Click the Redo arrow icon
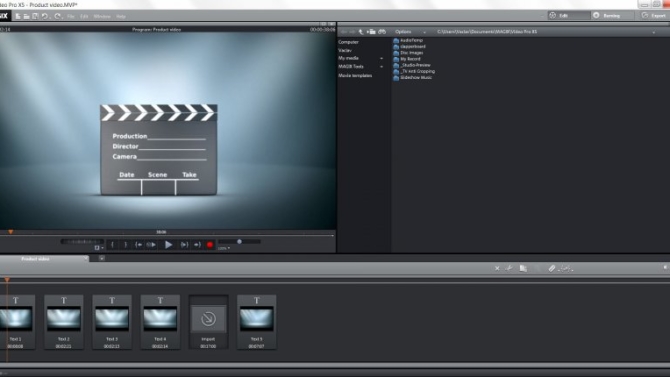Viewport: 670px width, 377px height. (x=58, y=16)
